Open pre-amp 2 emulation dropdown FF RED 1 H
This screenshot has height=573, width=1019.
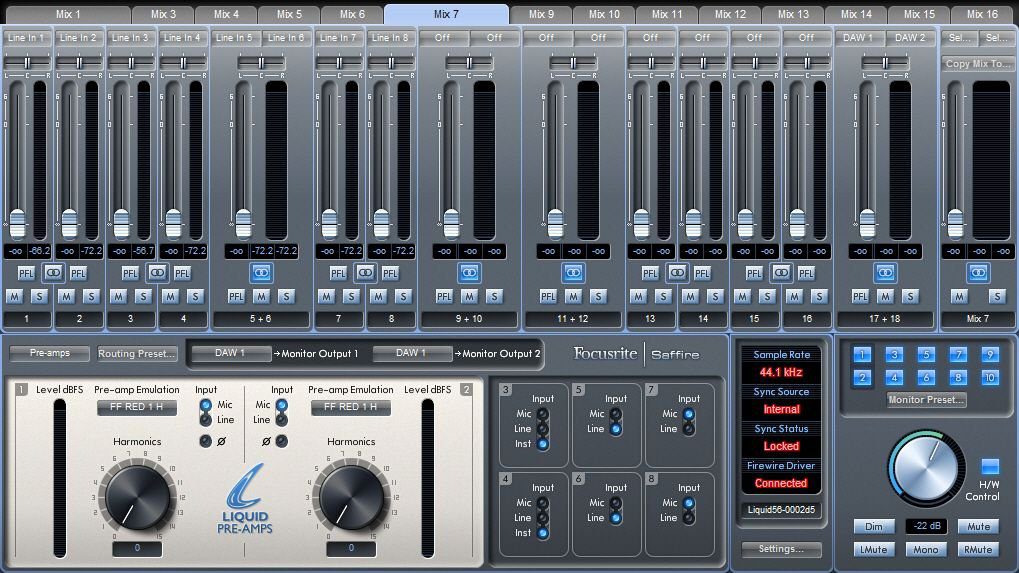click(x=350, y=407)
